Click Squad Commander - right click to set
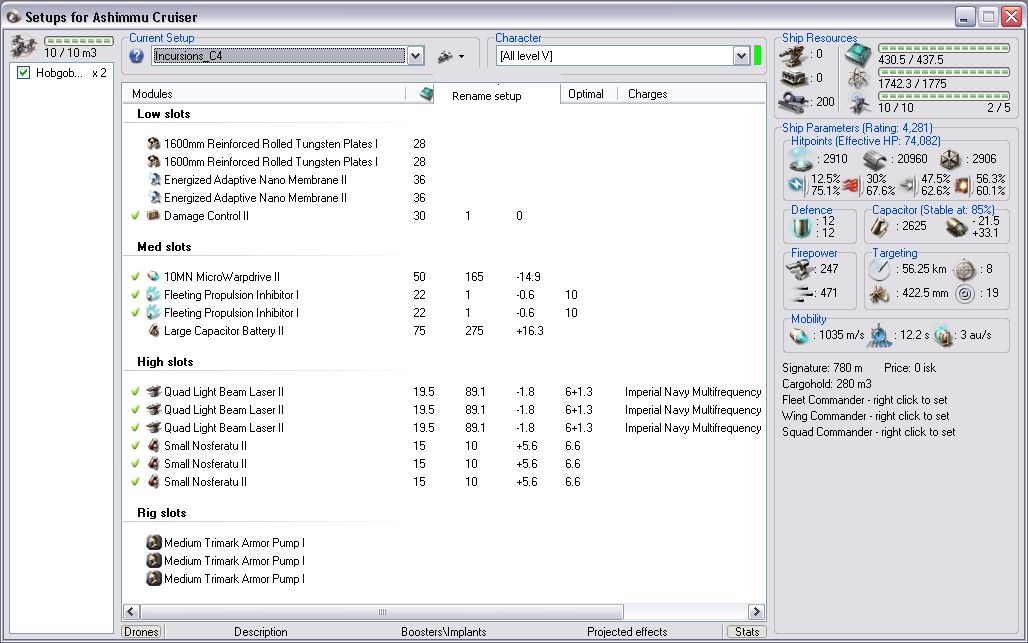1028x643 pixels. point(868,432)
